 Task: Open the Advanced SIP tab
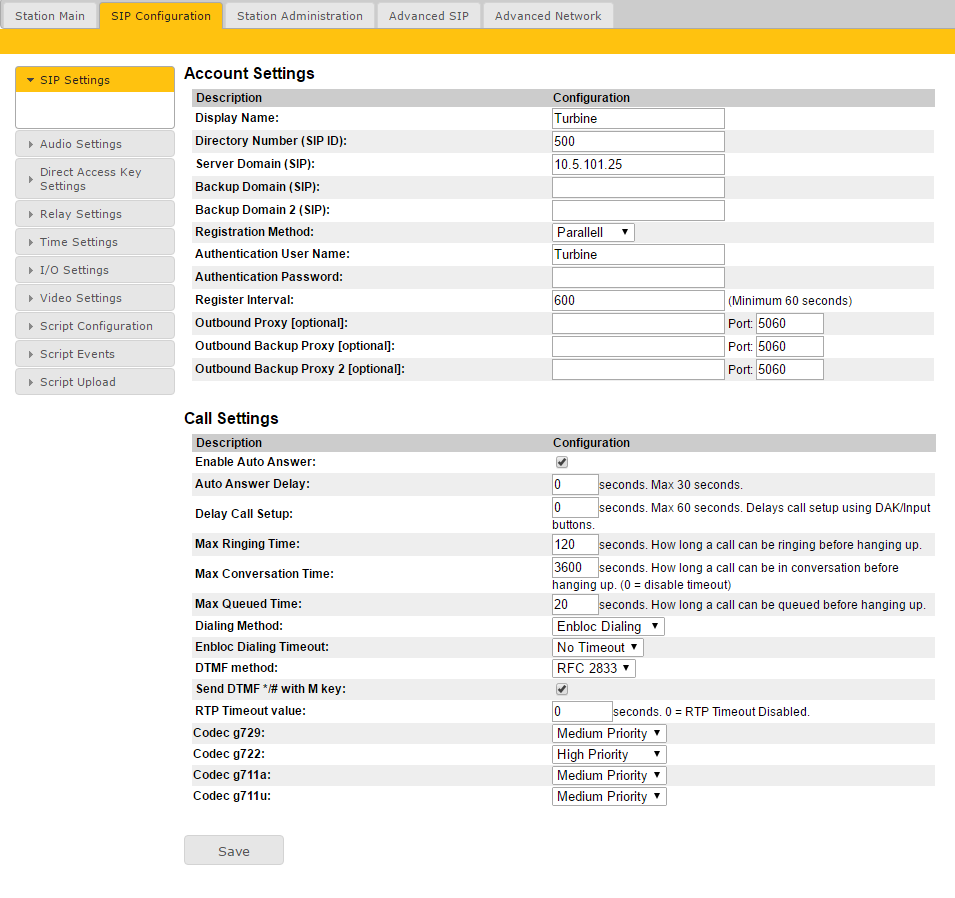(x=428, y=16)
